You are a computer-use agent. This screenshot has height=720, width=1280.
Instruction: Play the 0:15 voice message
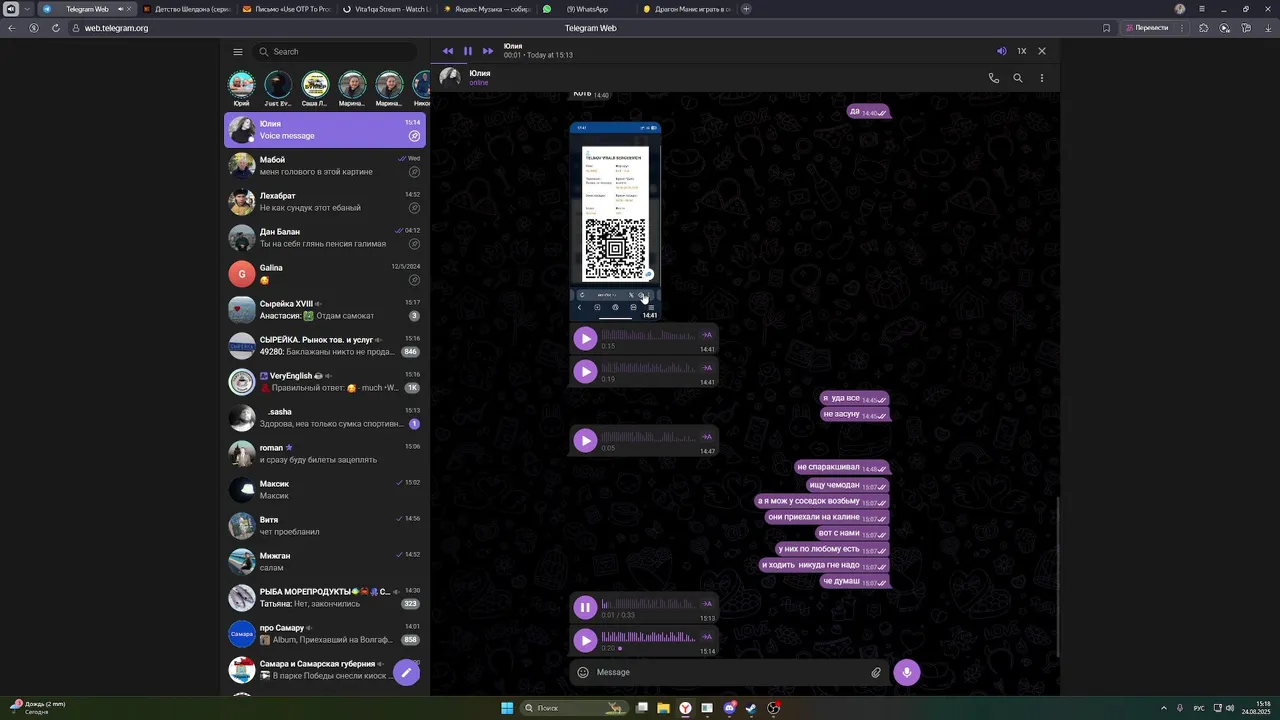click(585, 338)
